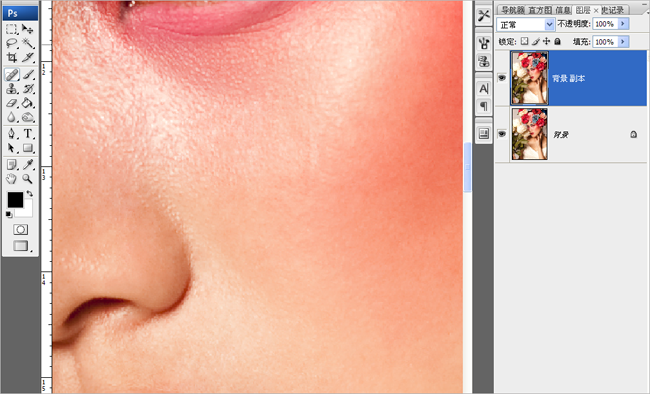The height and width of the screenshot is (394, 650).
Task: Select the Healing Brush tool
Action: pos(12,75)
